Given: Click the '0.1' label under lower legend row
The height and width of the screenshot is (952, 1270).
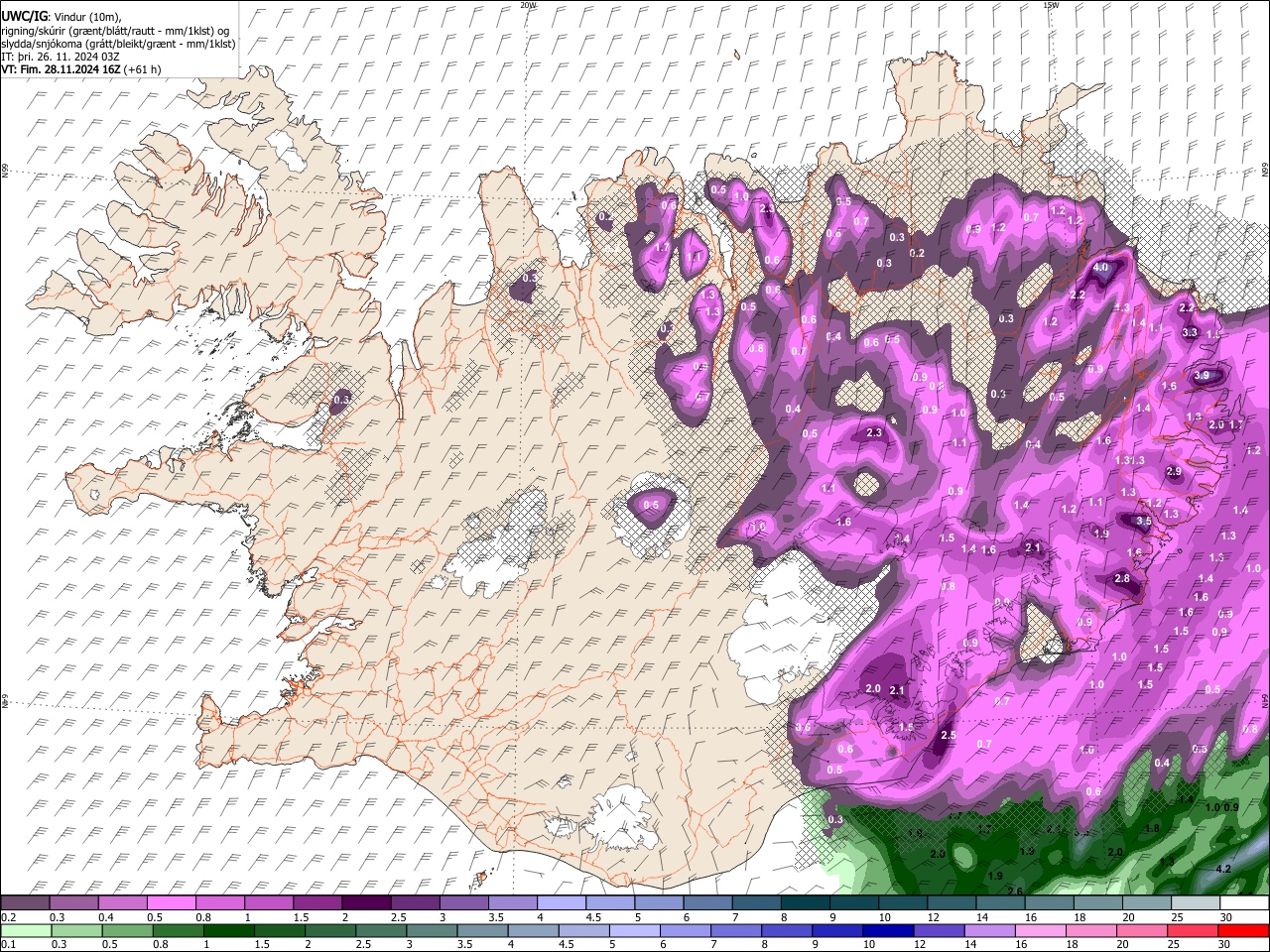Looking at the screenshot, I should coord(8,944).
